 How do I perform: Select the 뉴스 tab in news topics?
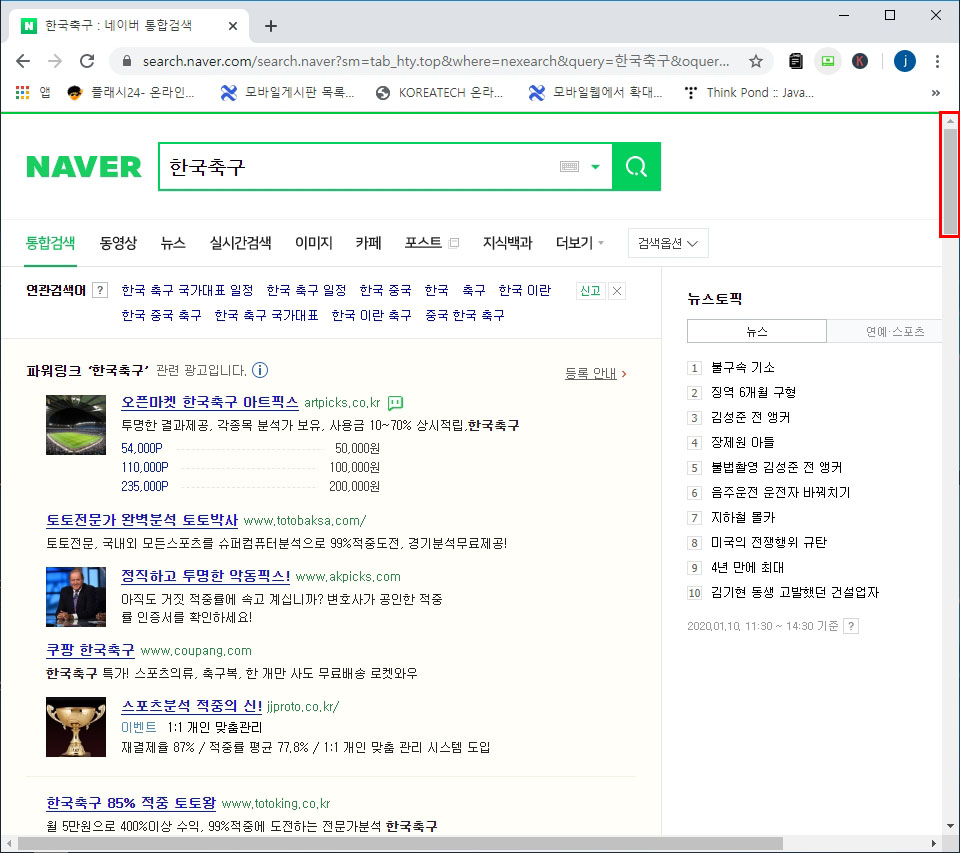pyautogui.click(x=757, y=331)
